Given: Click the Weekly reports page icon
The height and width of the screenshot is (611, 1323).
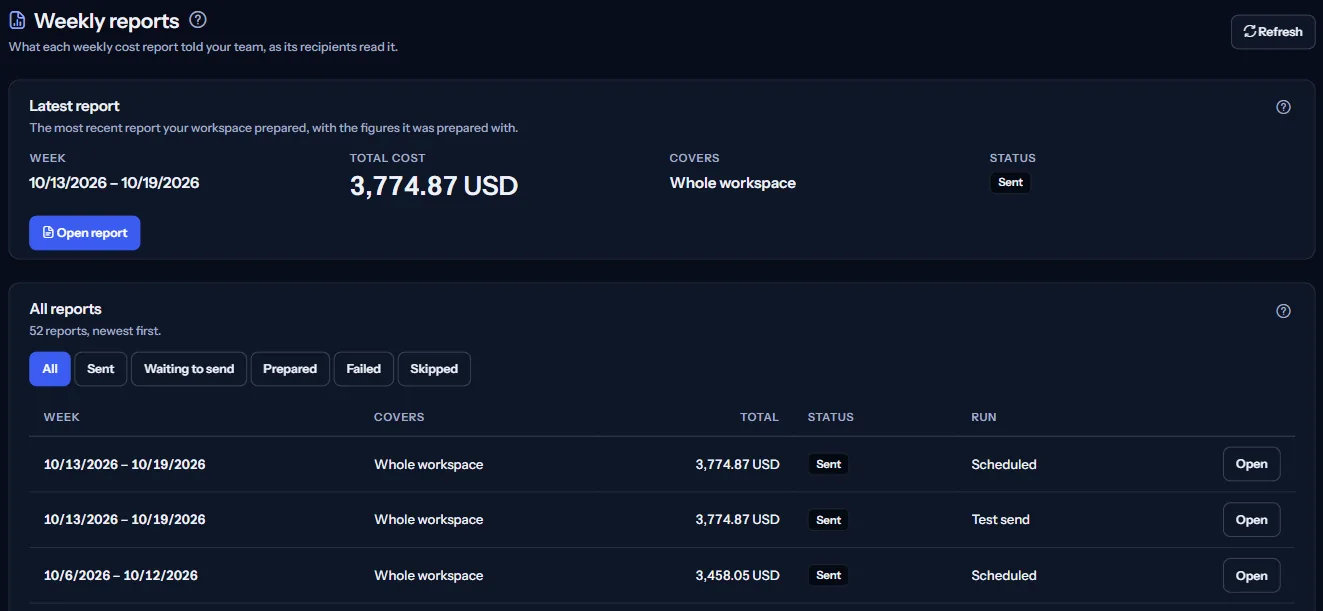Looking at the screenshot, I should coord(17,20).
